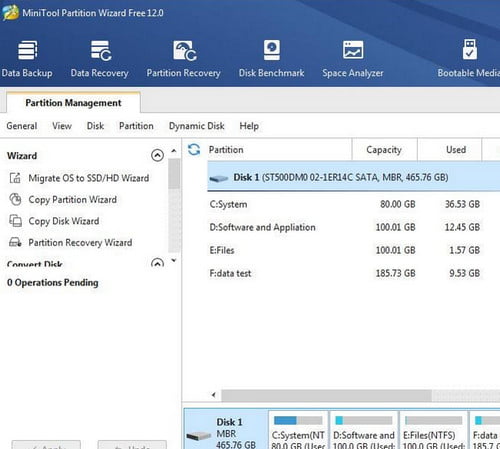Click the 0 Operations Pending label
The width and height of the screenshot is (500, 449).
click(53, 283)
